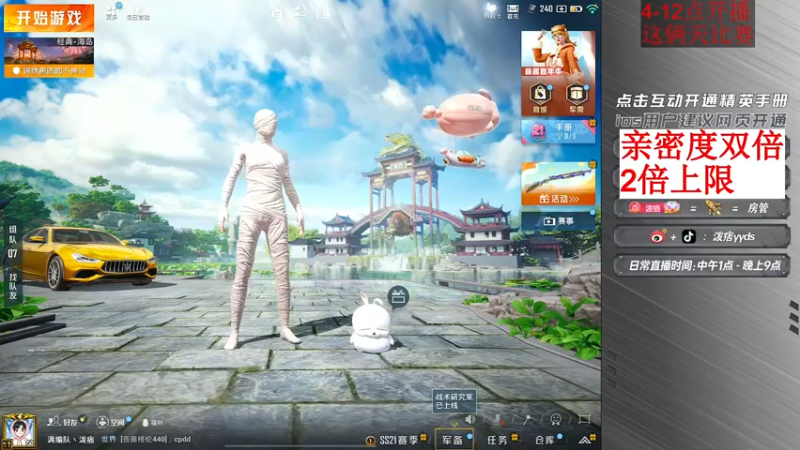
Task: Open the 赛事 esports button
Action: click(558, 221)
